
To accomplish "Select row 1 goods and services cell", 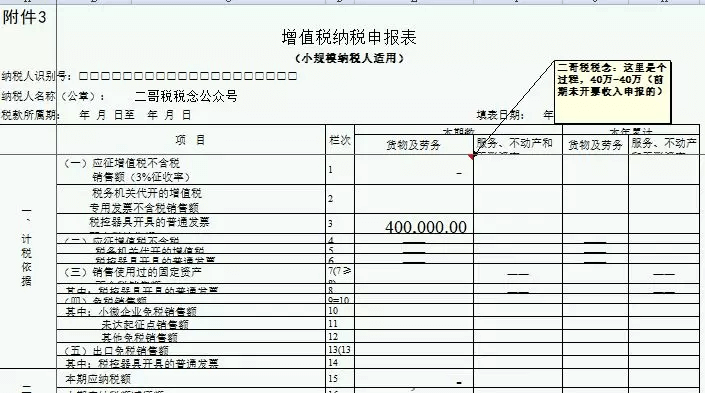I will click(414, 170).
